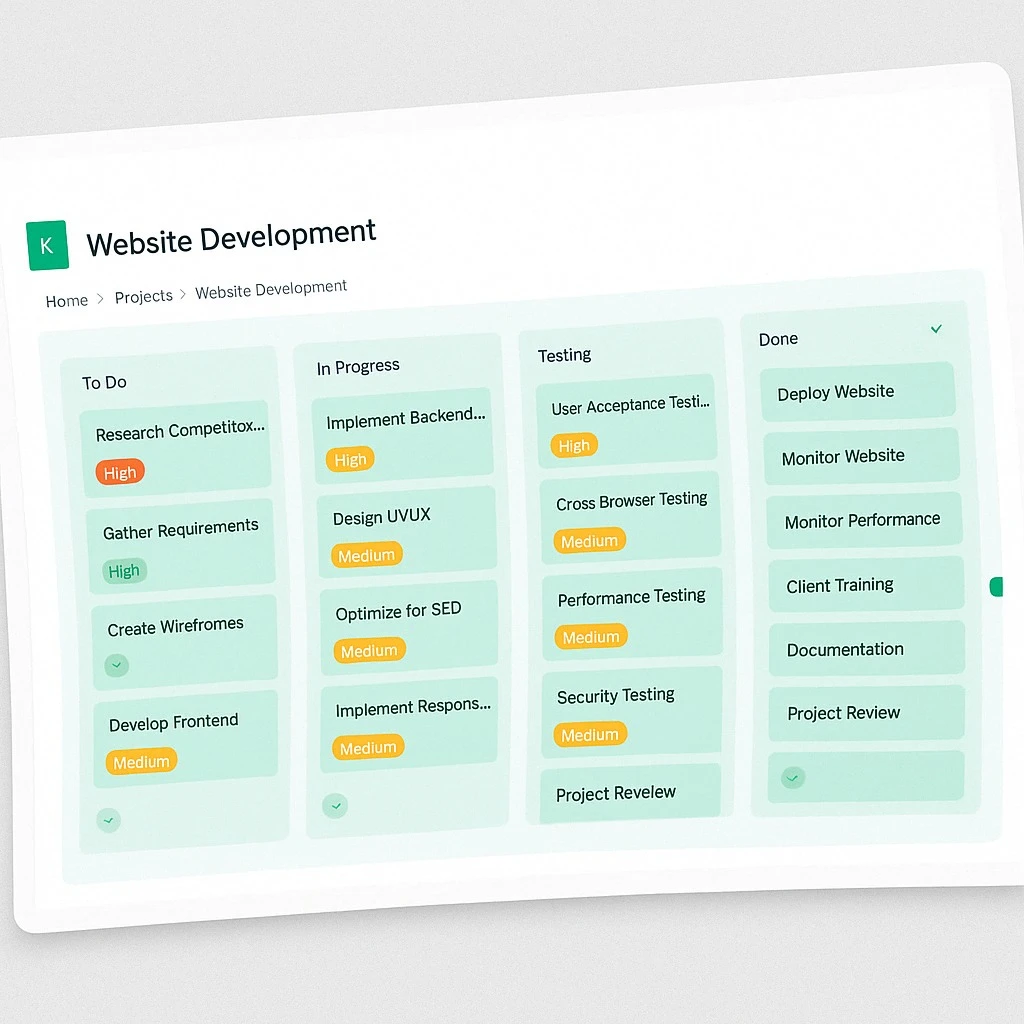
Task: Select the Testing column header
Action: coord(564,355)
